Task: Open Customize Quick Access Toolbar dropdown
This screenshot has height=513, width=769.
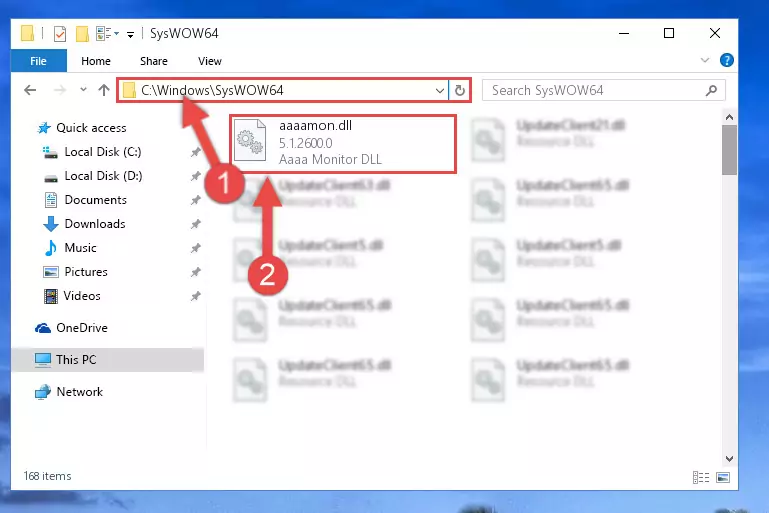Action: tap(130, 34)
